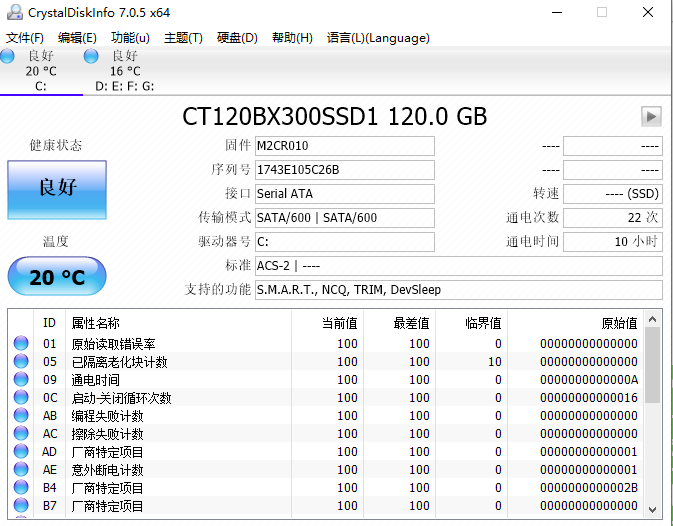Select the 意外断电计数 attribute name
This screenshot has height=526, width=673.
(x=107, y=470)
